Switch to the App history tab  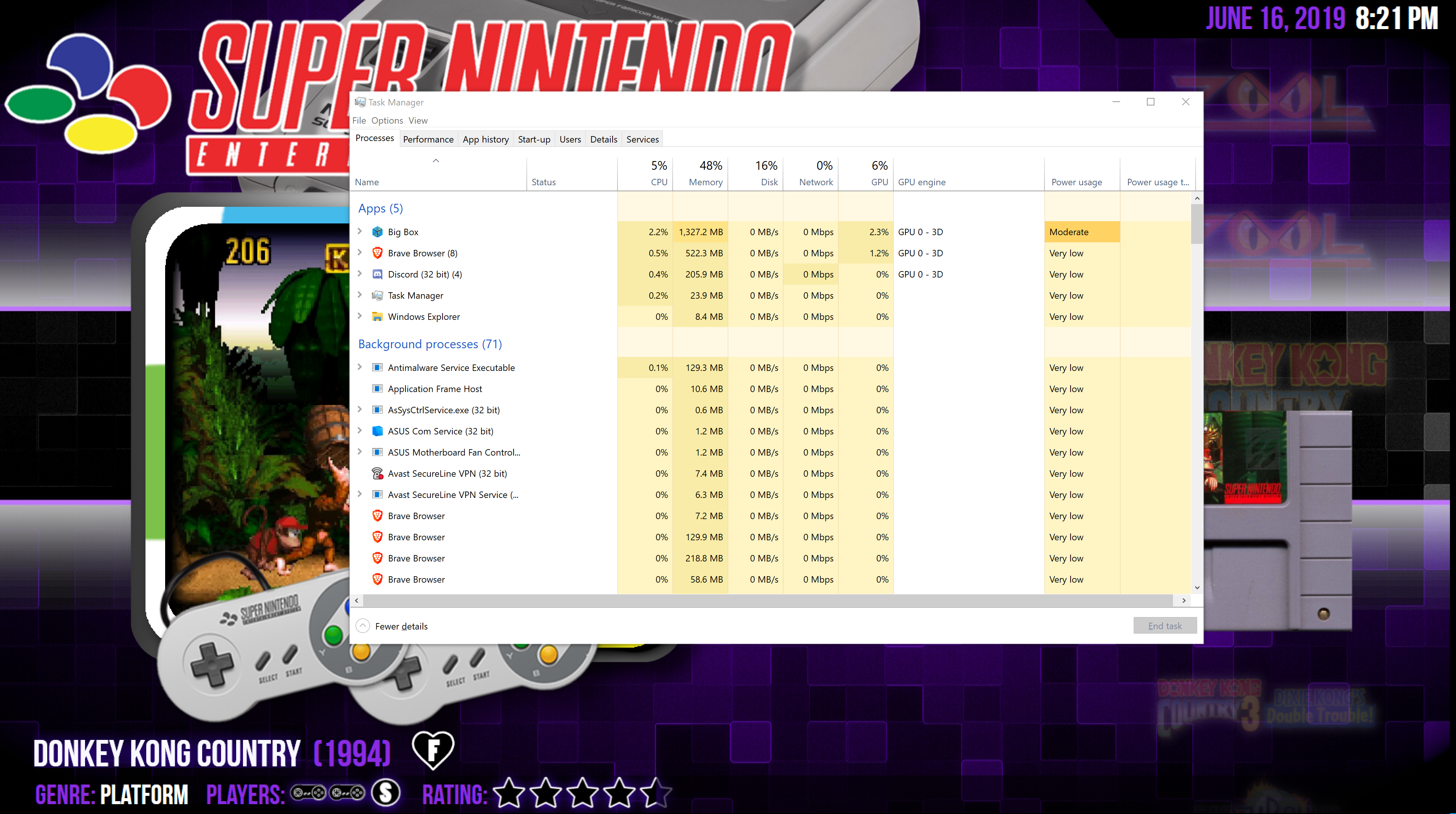tap(486, 139)
